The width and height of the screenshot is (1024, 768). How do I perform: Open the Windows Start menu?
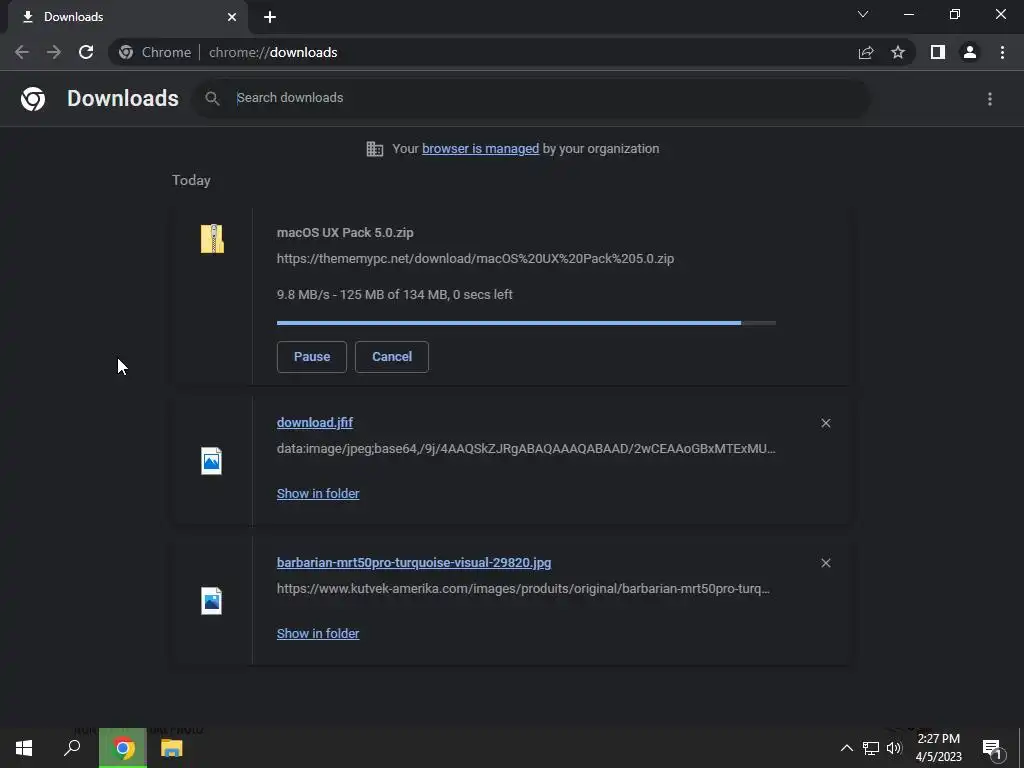(24, 748)
